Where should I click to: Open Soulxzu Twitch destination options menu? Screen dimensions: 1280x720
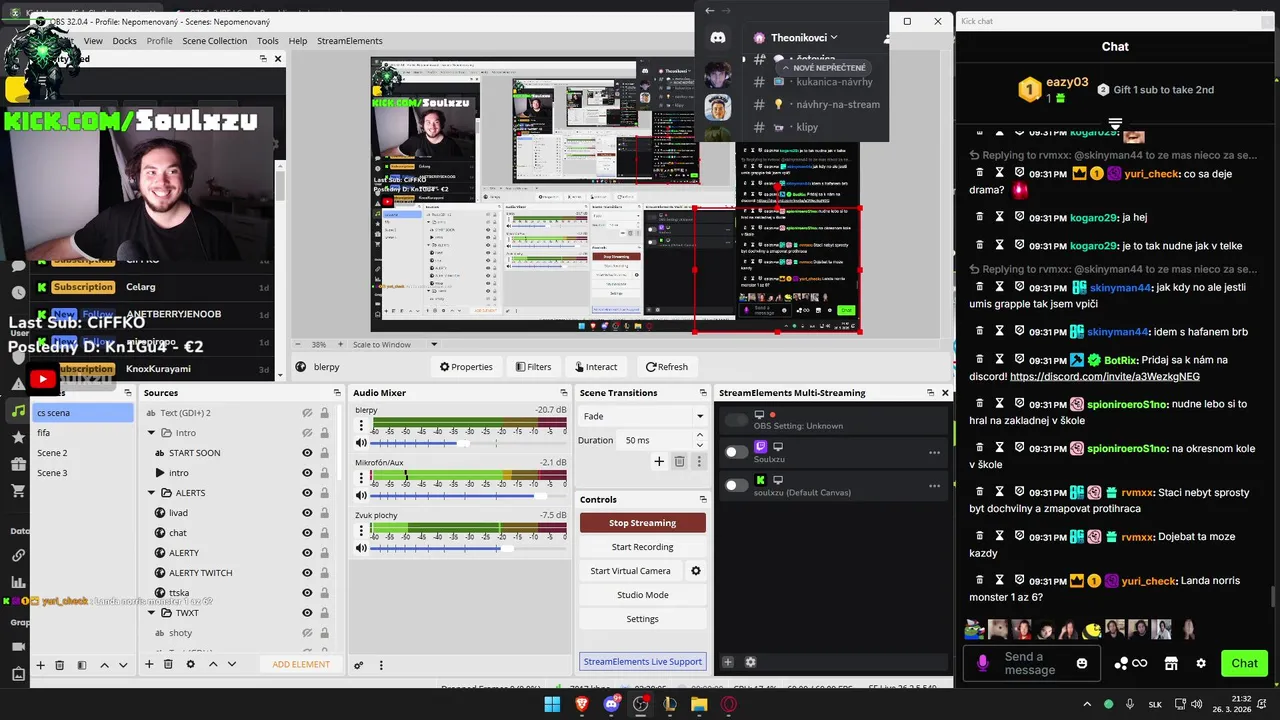pos(934,453)
